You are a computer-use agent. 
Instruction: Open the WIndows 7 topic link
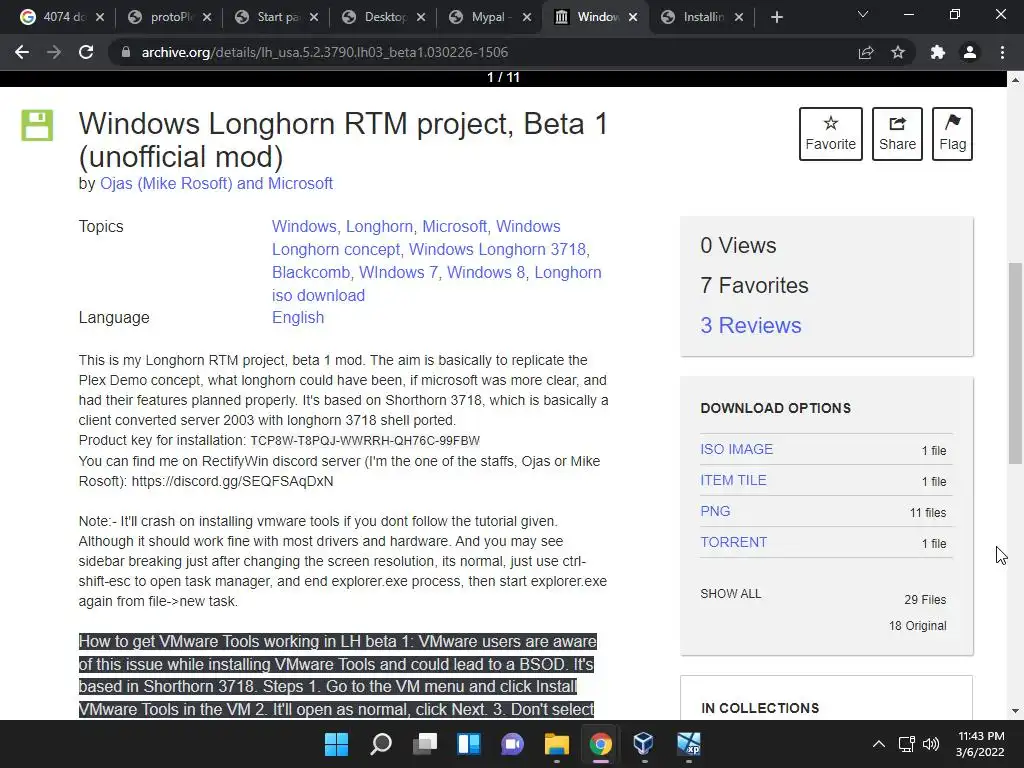(398, 272)
